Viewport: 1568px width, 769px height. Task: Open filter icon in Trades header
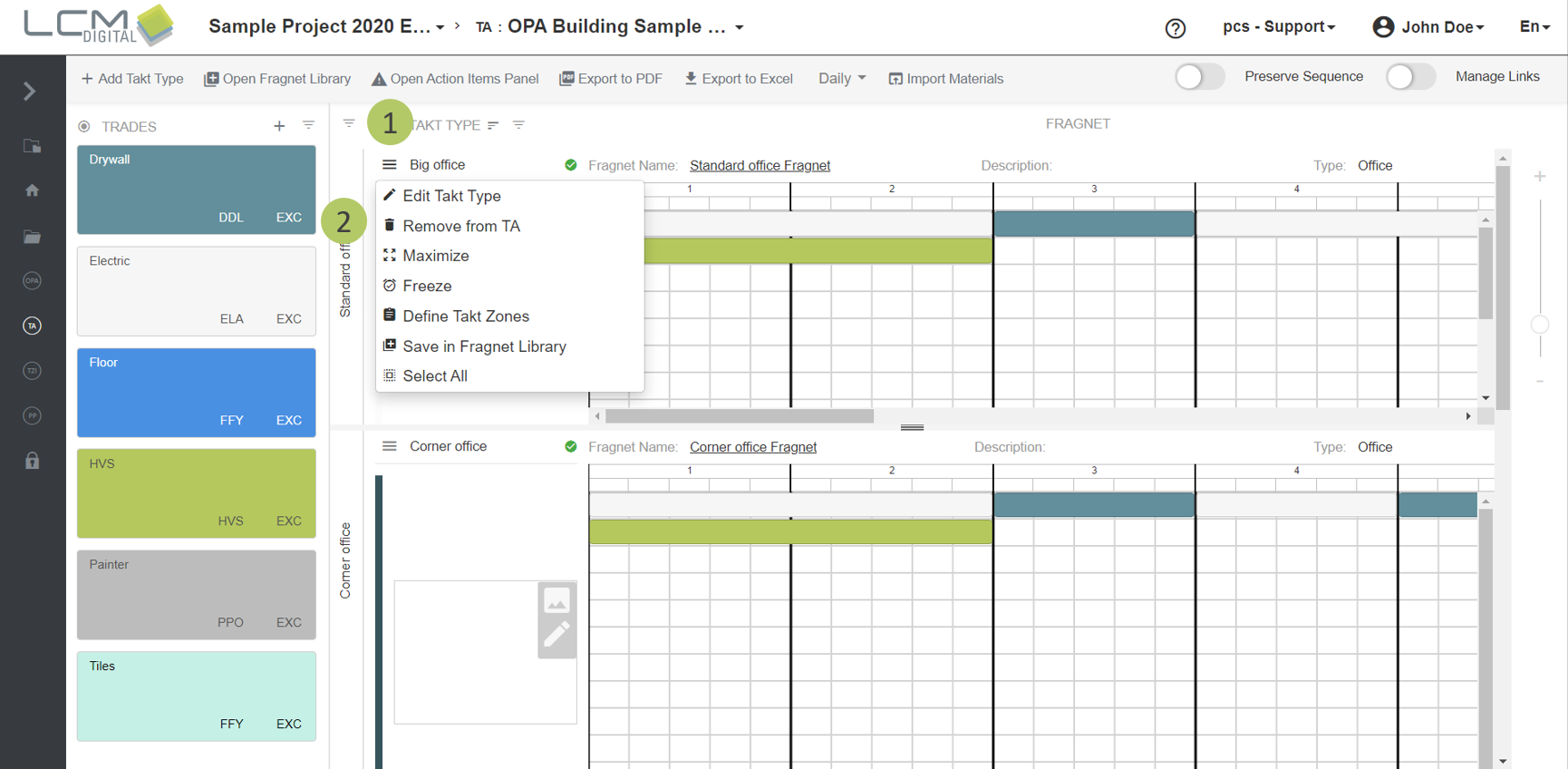[308, 125]
